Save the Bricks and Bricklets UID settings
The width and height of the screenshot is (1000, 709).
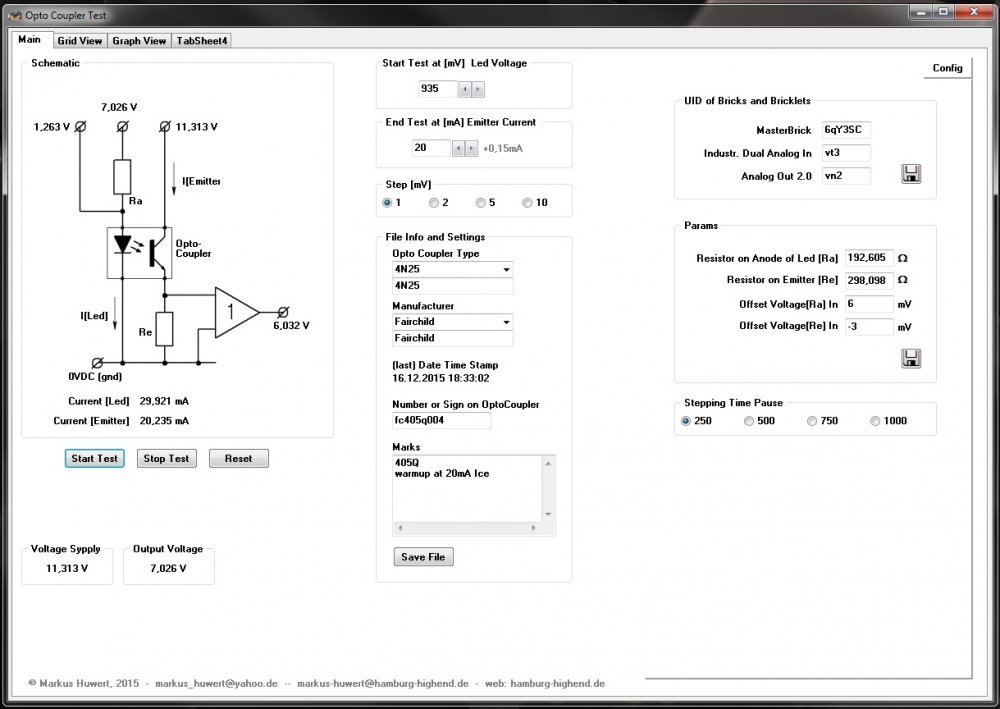[x=910, y=174]
